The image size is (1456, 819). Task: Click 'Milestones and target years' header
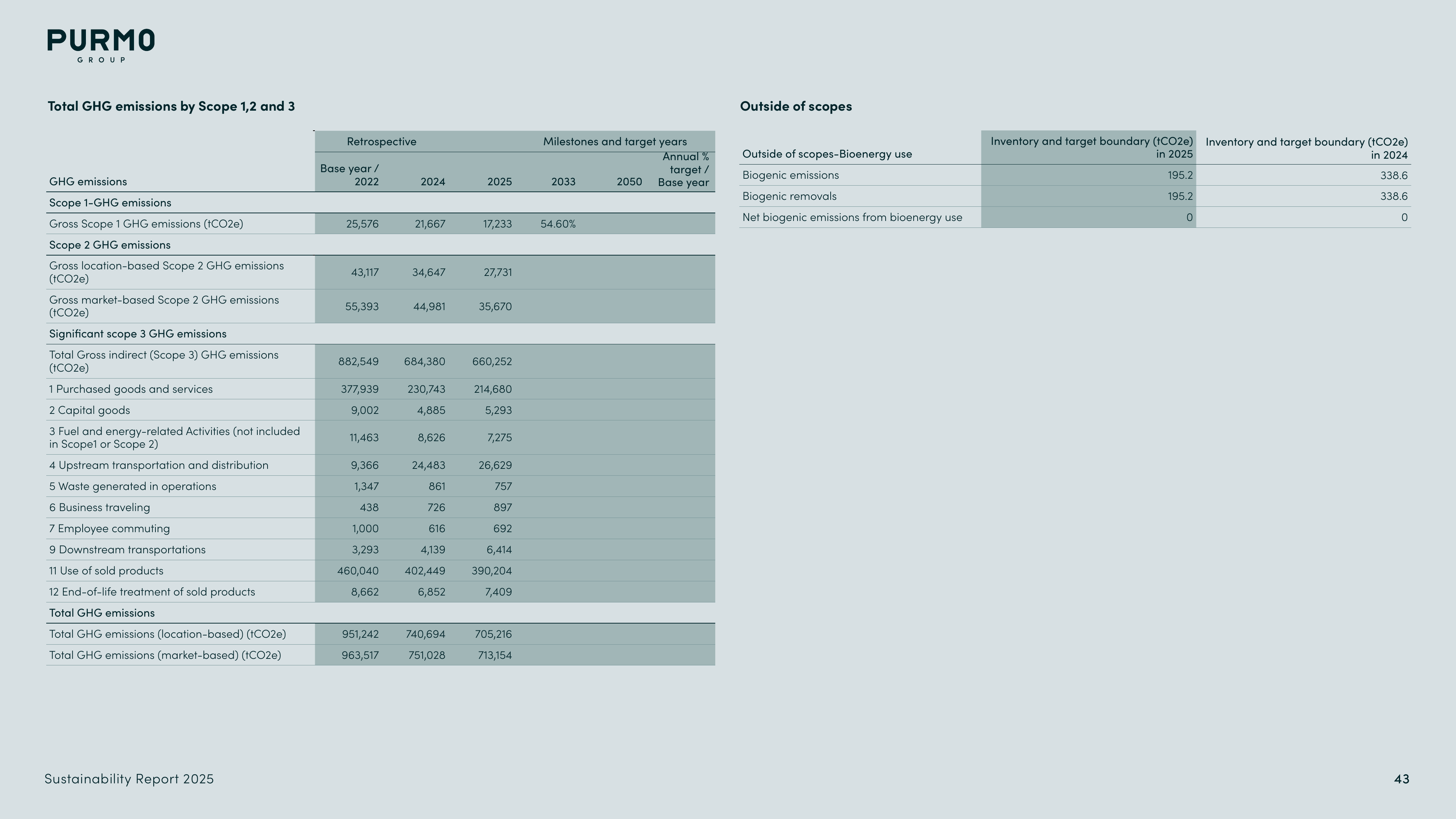point(615,142)
